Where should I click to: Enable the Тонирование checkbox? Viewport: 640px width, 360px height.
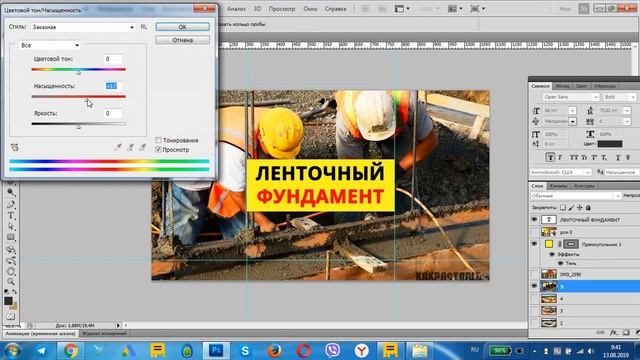click(158, 140)
